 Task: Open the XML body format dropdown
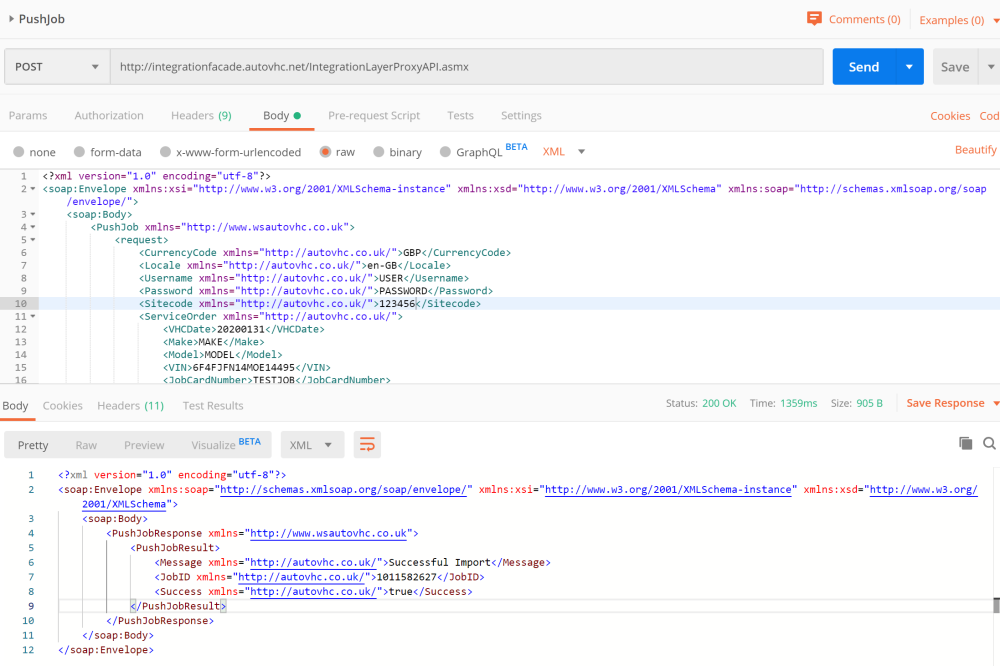565,152
